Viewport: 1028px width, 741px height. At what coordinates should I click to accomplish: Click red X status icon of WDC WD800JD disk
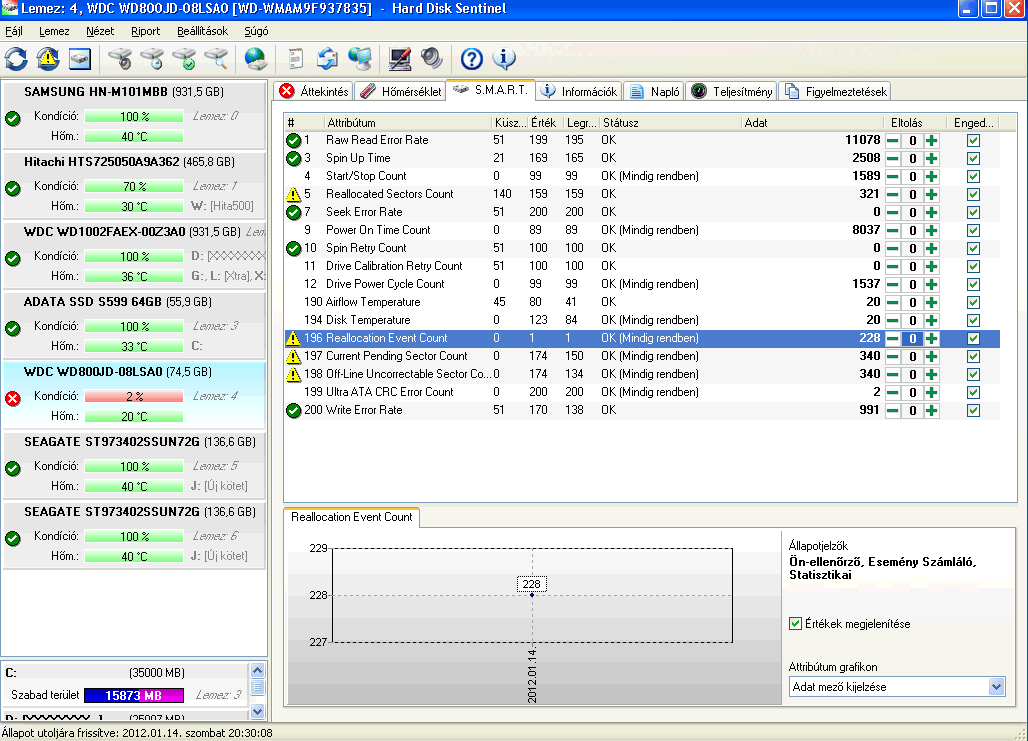point(12,399)
